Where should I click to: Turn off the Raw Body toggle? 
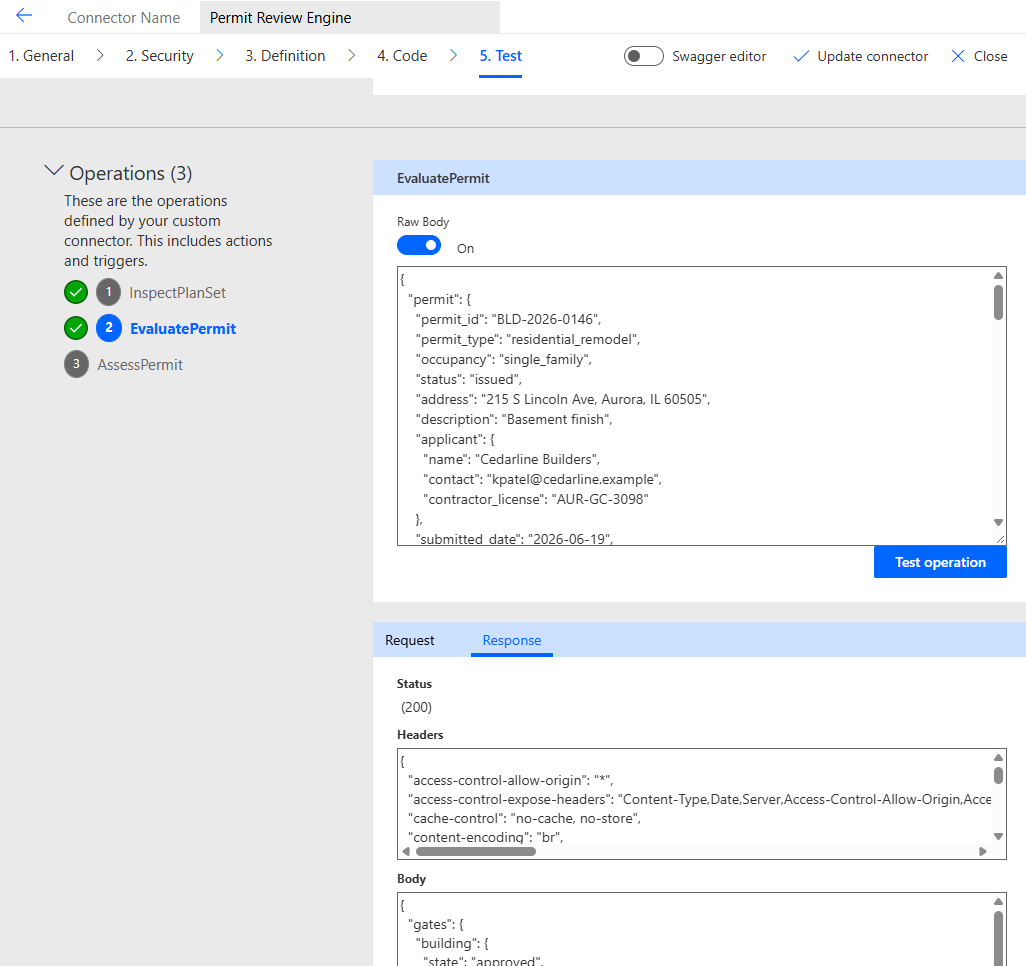coord(419,245)
